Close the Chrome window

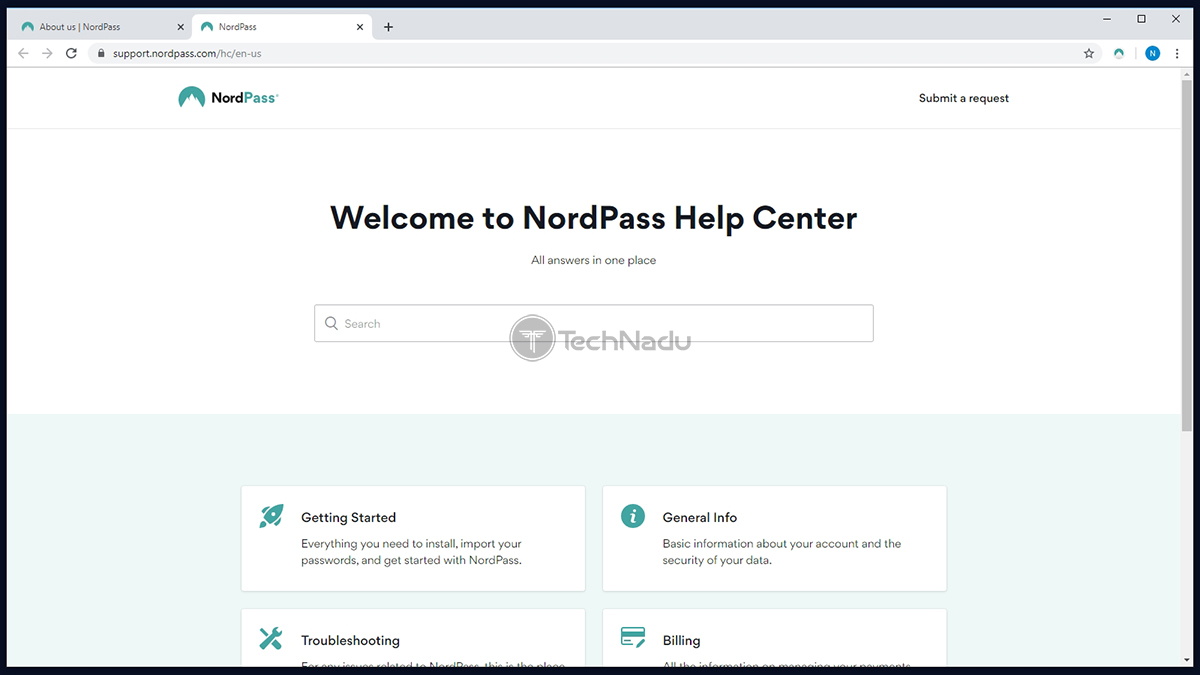click(x=1175, y=18)
